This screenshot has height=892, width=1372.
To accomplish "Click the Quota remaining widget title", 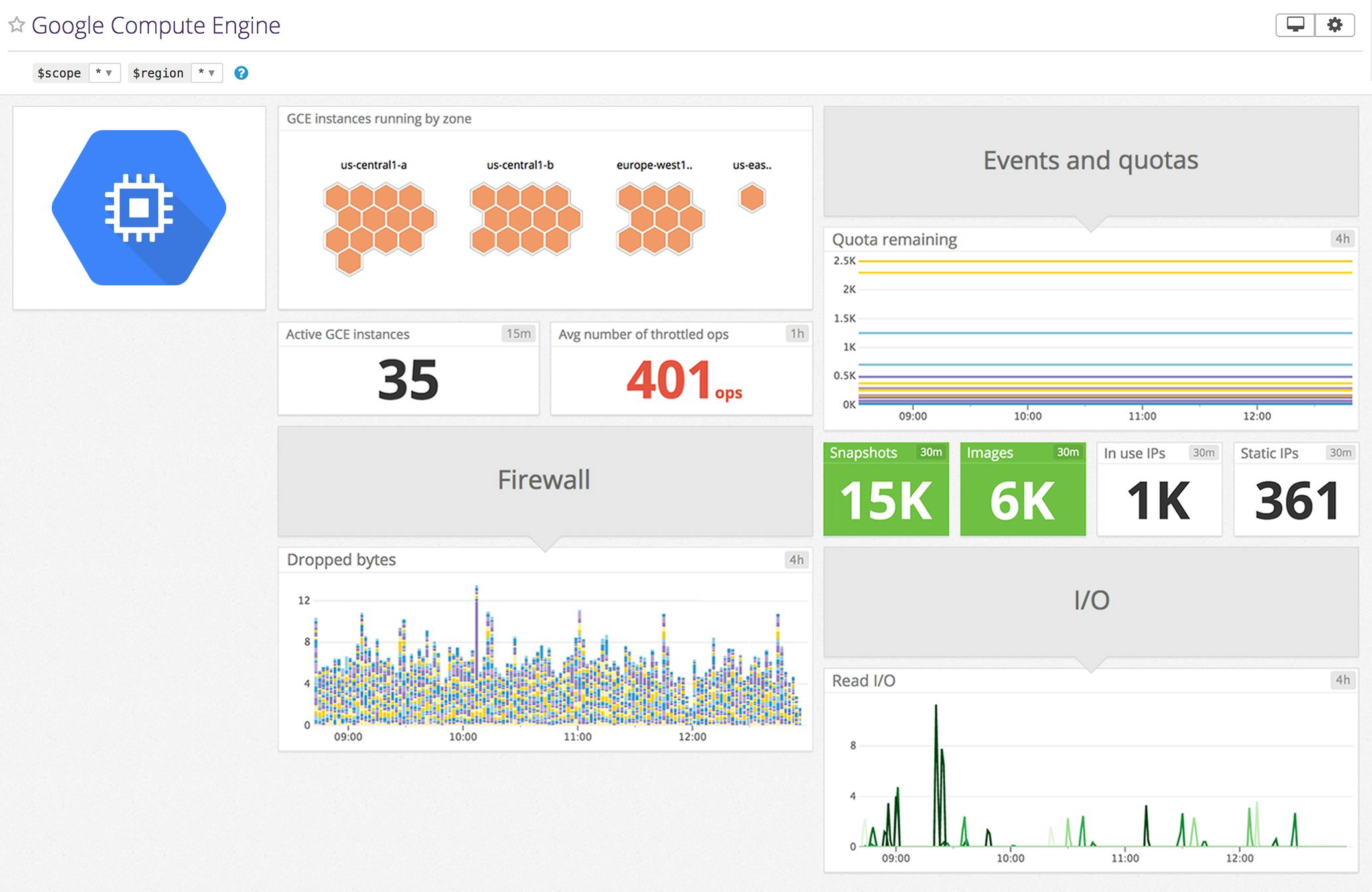I will 894,240.
